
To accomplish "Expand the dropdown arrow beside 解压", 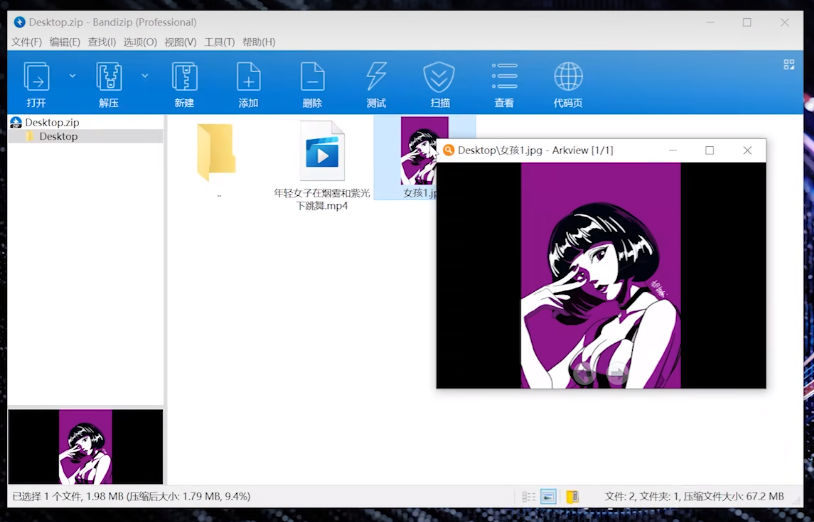I will tap(145, 76).
